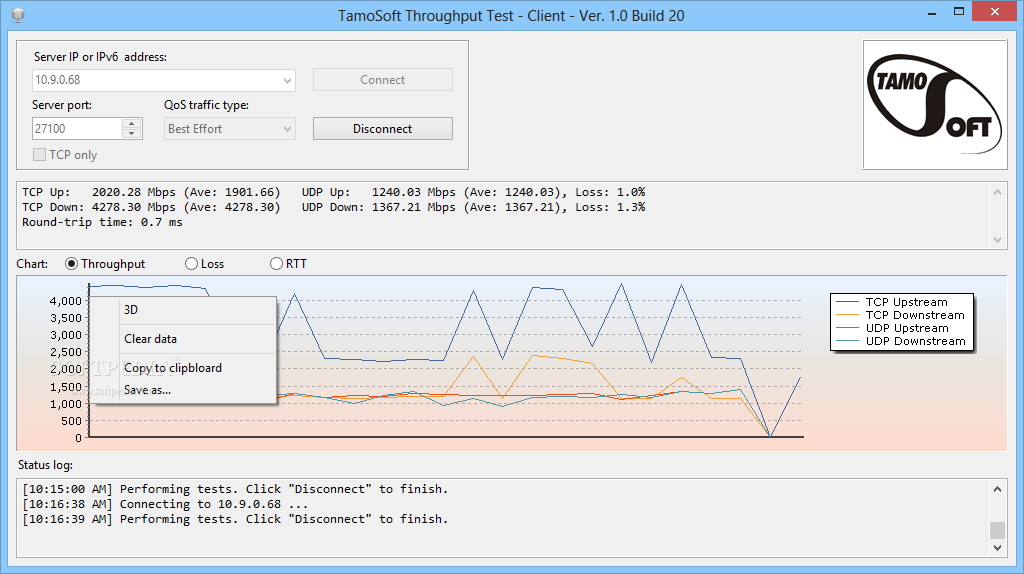The height and width of the screenshot is (574, 1024).
Task: Click the results panel scroll up arrow
Action: (x=997, y=192)
